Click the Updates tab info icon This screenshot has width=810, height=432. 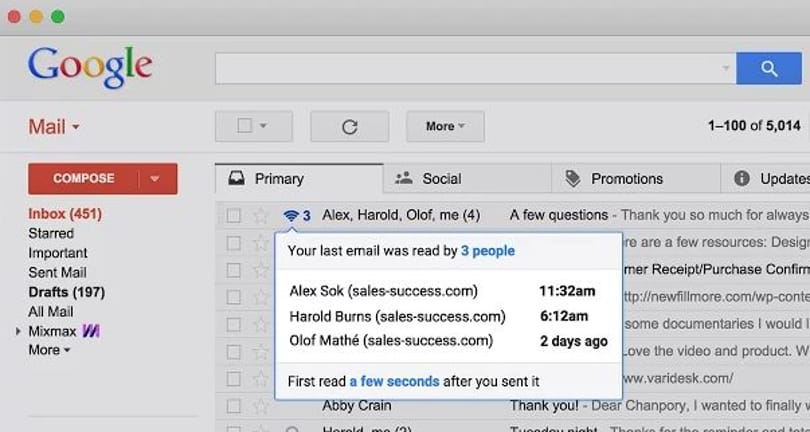(x=742, y=178)
